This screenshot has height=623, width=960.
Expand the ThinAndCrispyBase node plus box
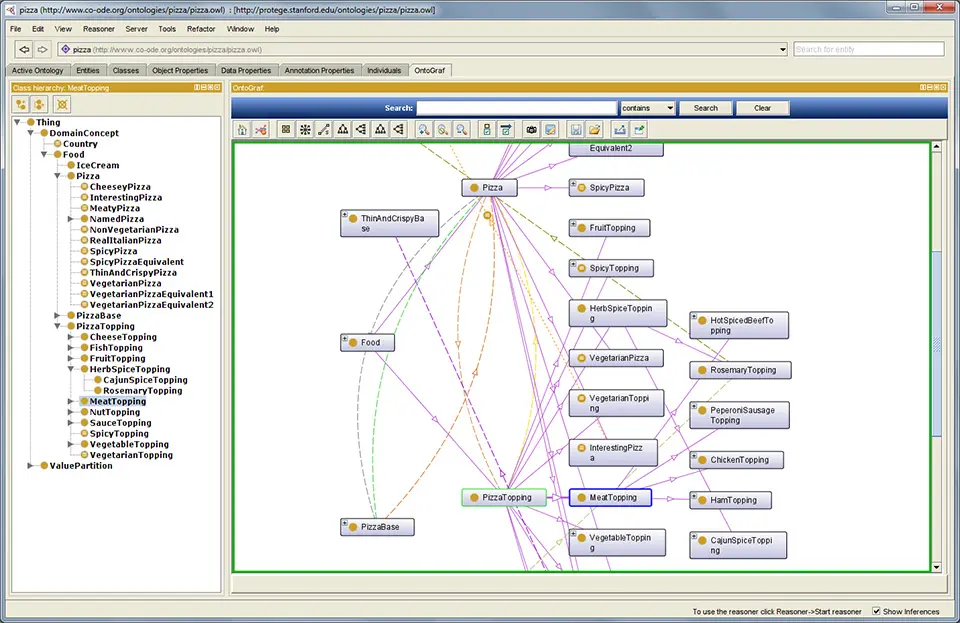pyautogui.click(x=345, y=214)
